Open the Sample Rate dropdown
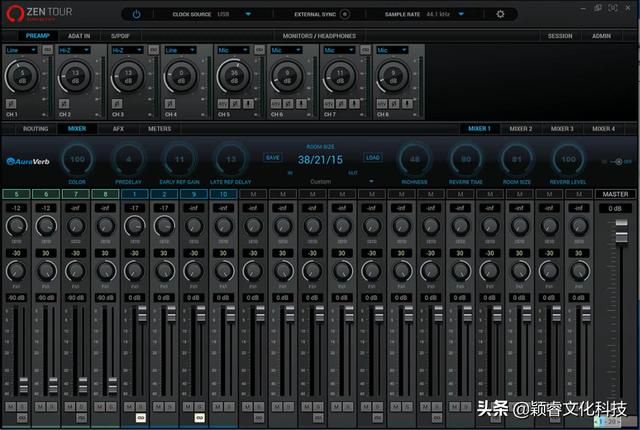Viewport: 640px width, 430px height. (461, 14)
